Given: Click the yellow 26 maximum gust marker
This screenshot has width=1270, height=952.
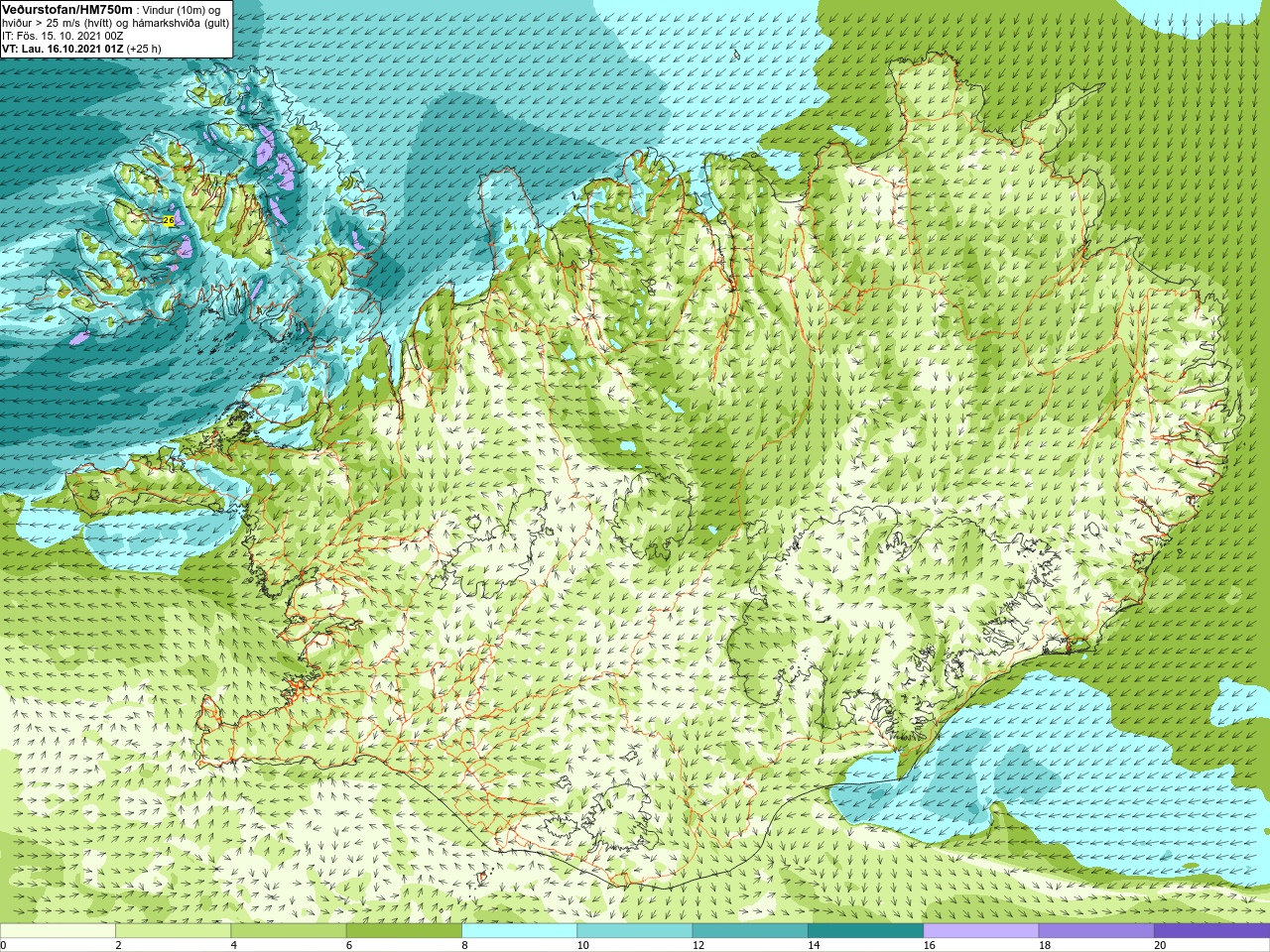Looking at the screenshot, I should point(169,220).
